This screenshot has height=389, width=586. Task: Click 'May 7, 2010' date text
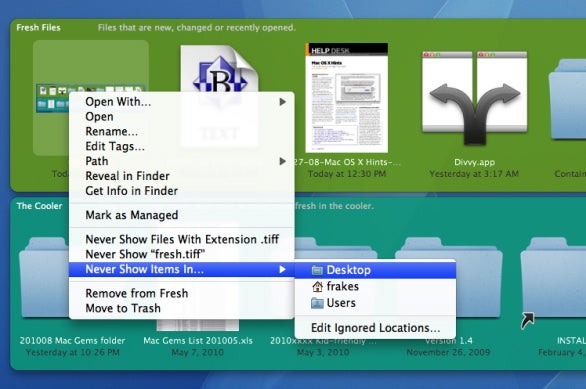(x=197, y=352)
